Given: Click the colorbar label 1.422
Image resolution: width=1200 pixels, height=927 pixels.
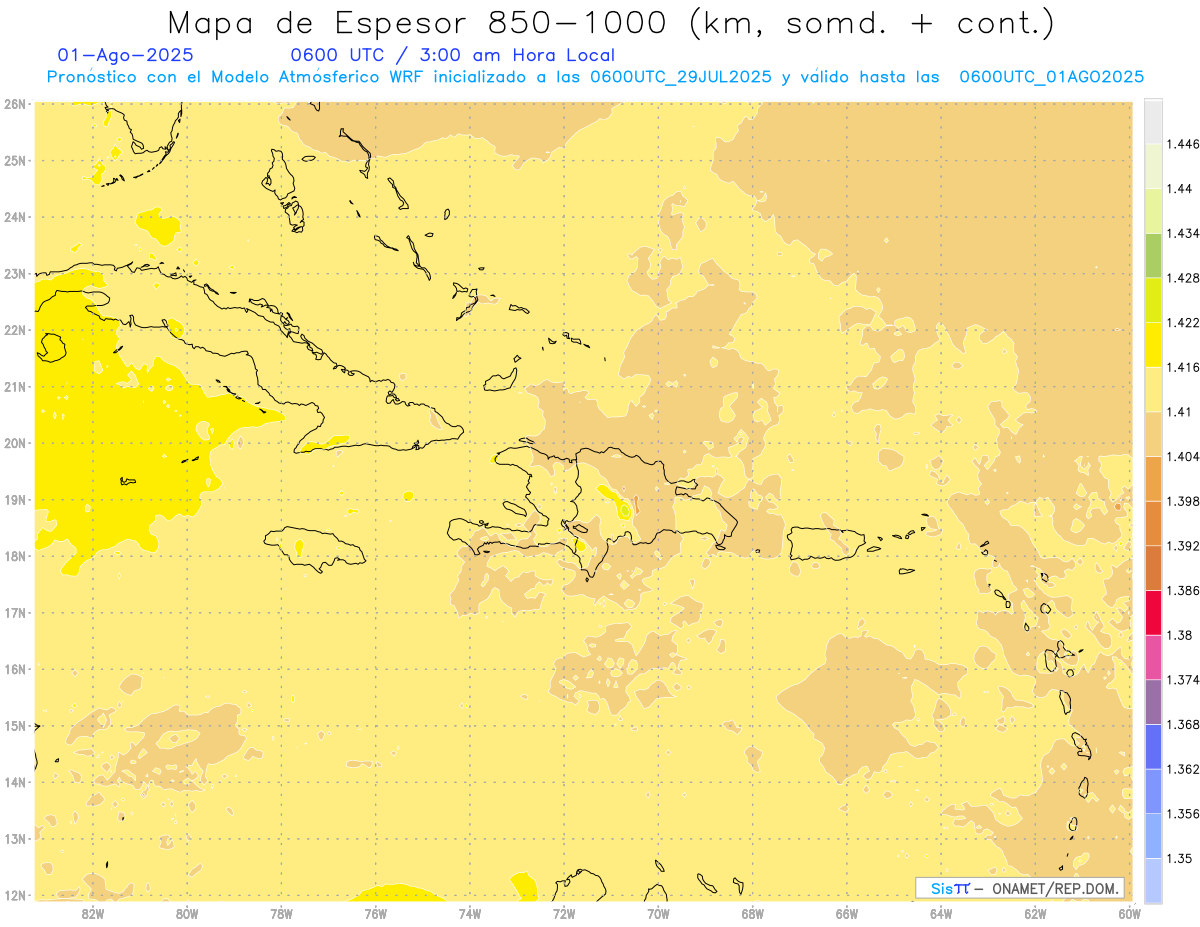Looking at the screenshot, I should (x=1183, y=322).
